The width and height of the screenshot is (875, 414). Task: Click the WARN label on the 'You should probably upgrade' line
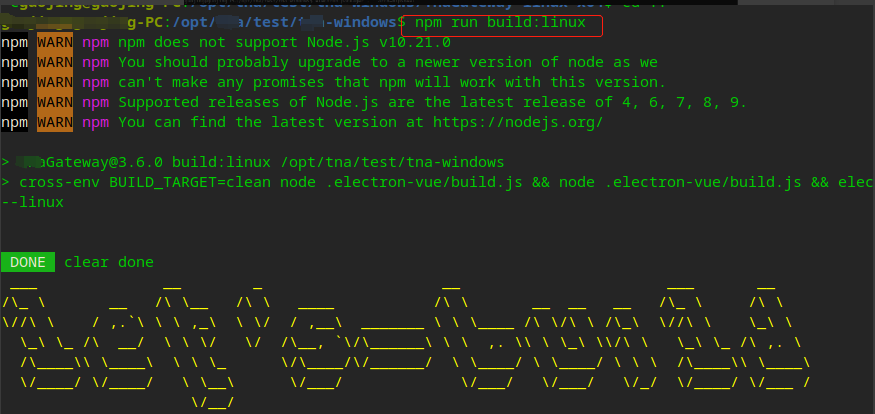55,62
